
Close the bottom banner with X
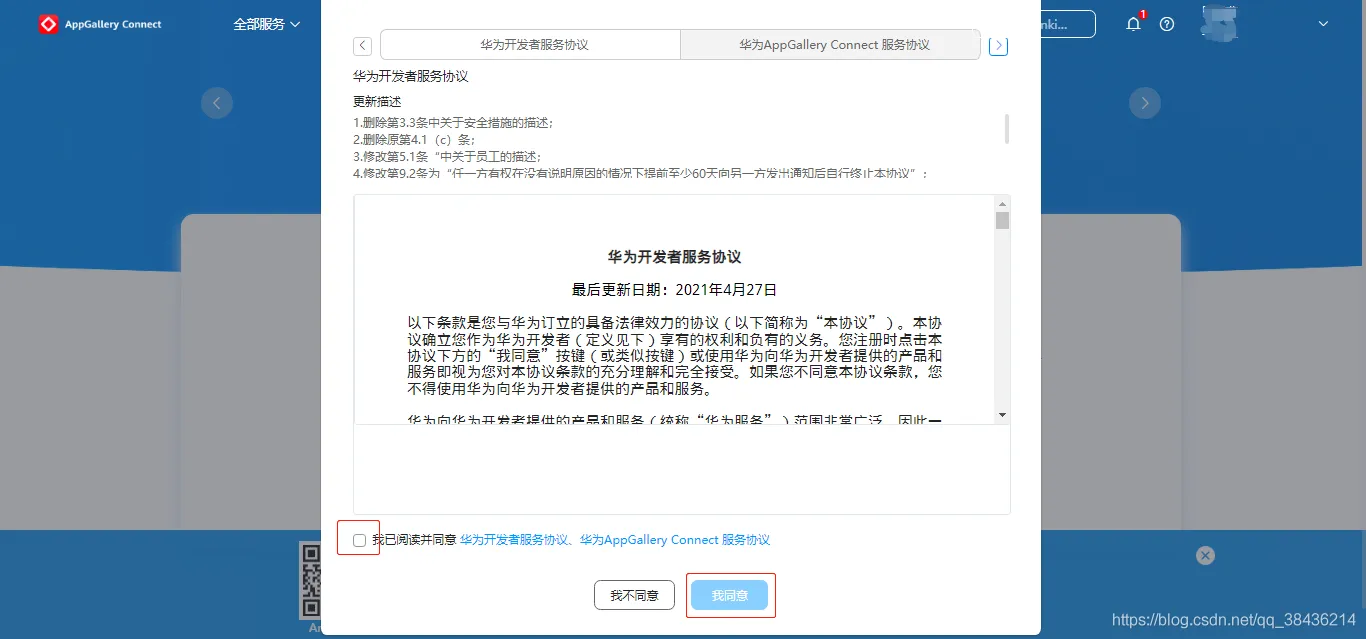1205,555
